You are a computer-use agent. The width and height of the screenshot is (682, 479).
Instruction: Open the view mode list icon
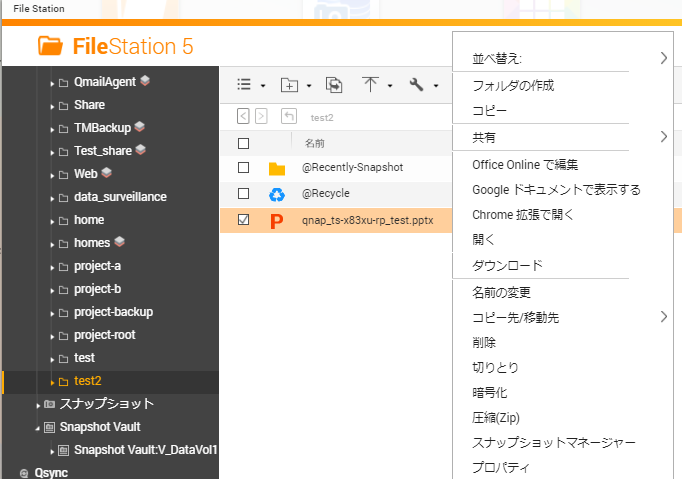[244, 85]
